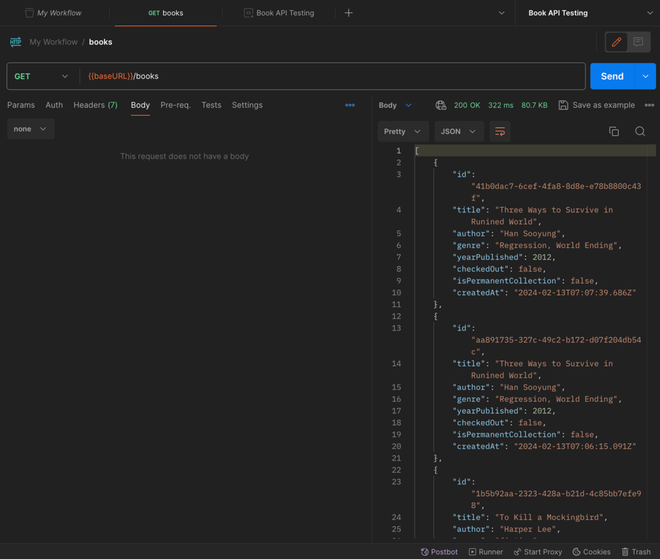Image resolution: width=660 pixels, height=559 pixels.
Task: Expand the Pretty view dropdown
Action: pos(403,131)
